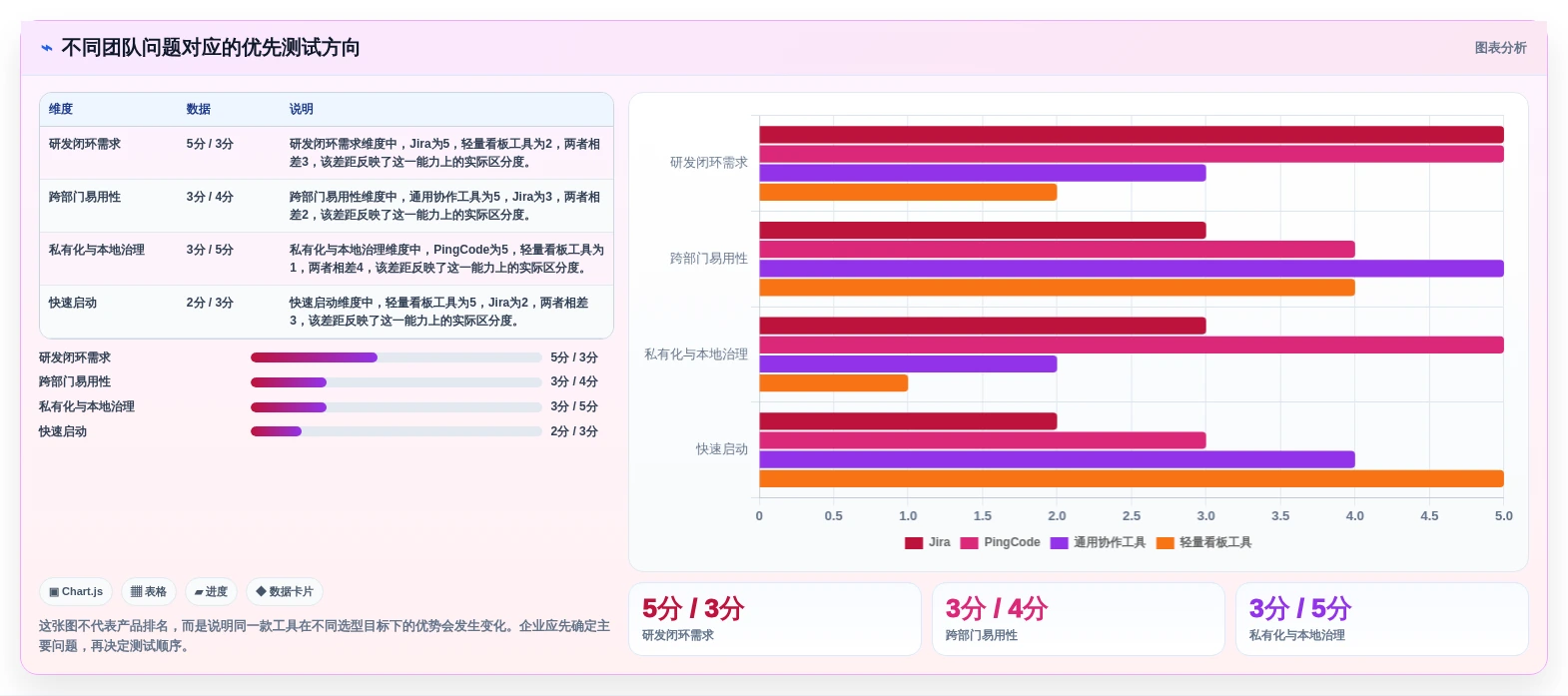Click the orange 轻量看板工具 bar in 快速启动 group

coord(1132,478)
